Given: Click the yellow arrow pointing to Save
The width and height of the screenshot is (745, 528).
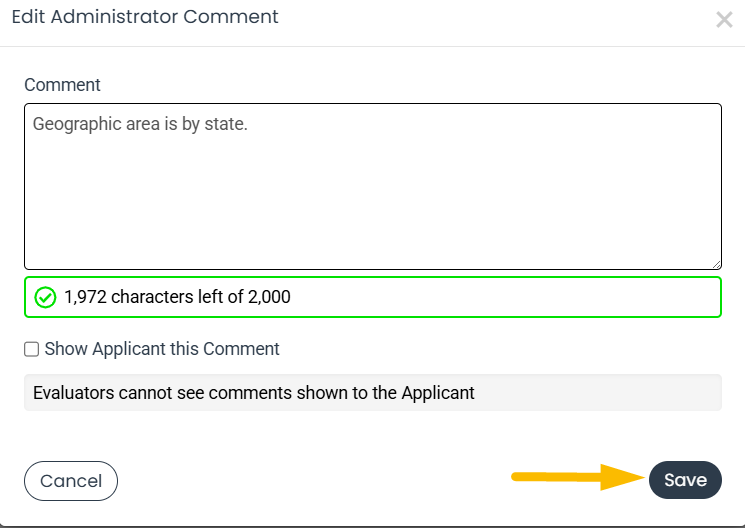Looking at the screenshot, I should coord(578,477).
